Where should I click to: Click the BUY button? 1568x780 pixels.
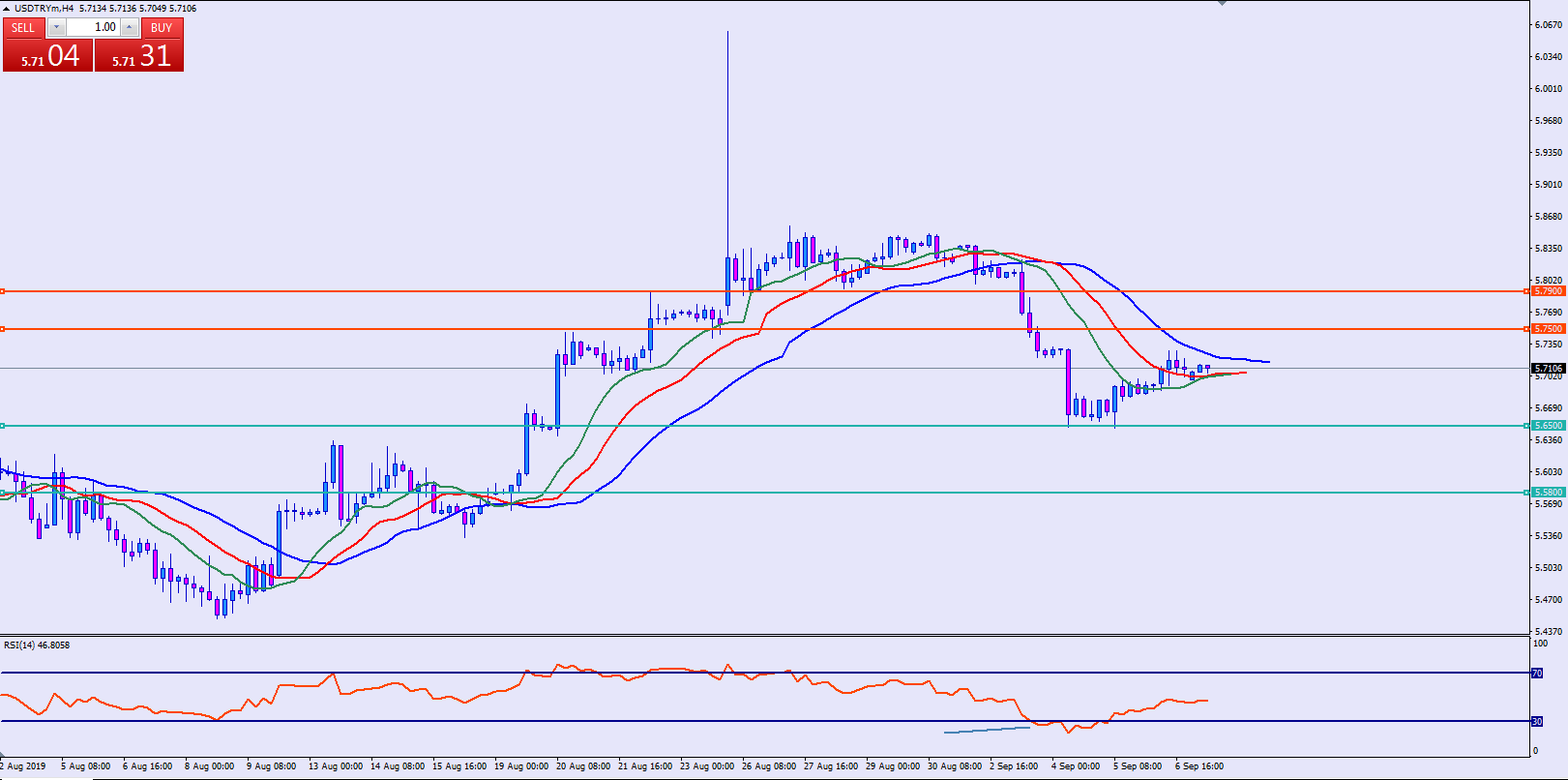pos(162,28)
